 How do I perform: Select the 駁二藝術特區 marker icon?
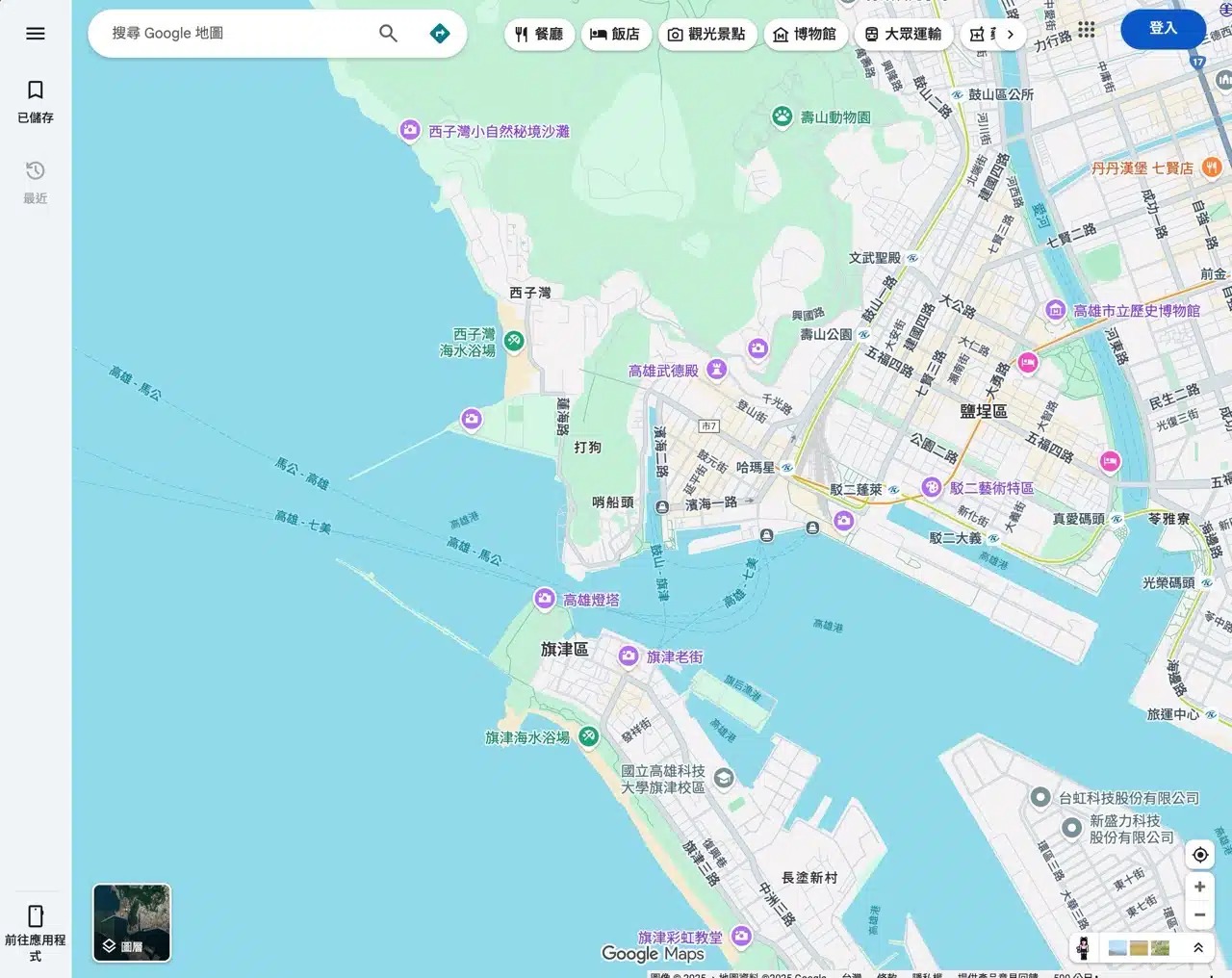(x=931, y=487)
